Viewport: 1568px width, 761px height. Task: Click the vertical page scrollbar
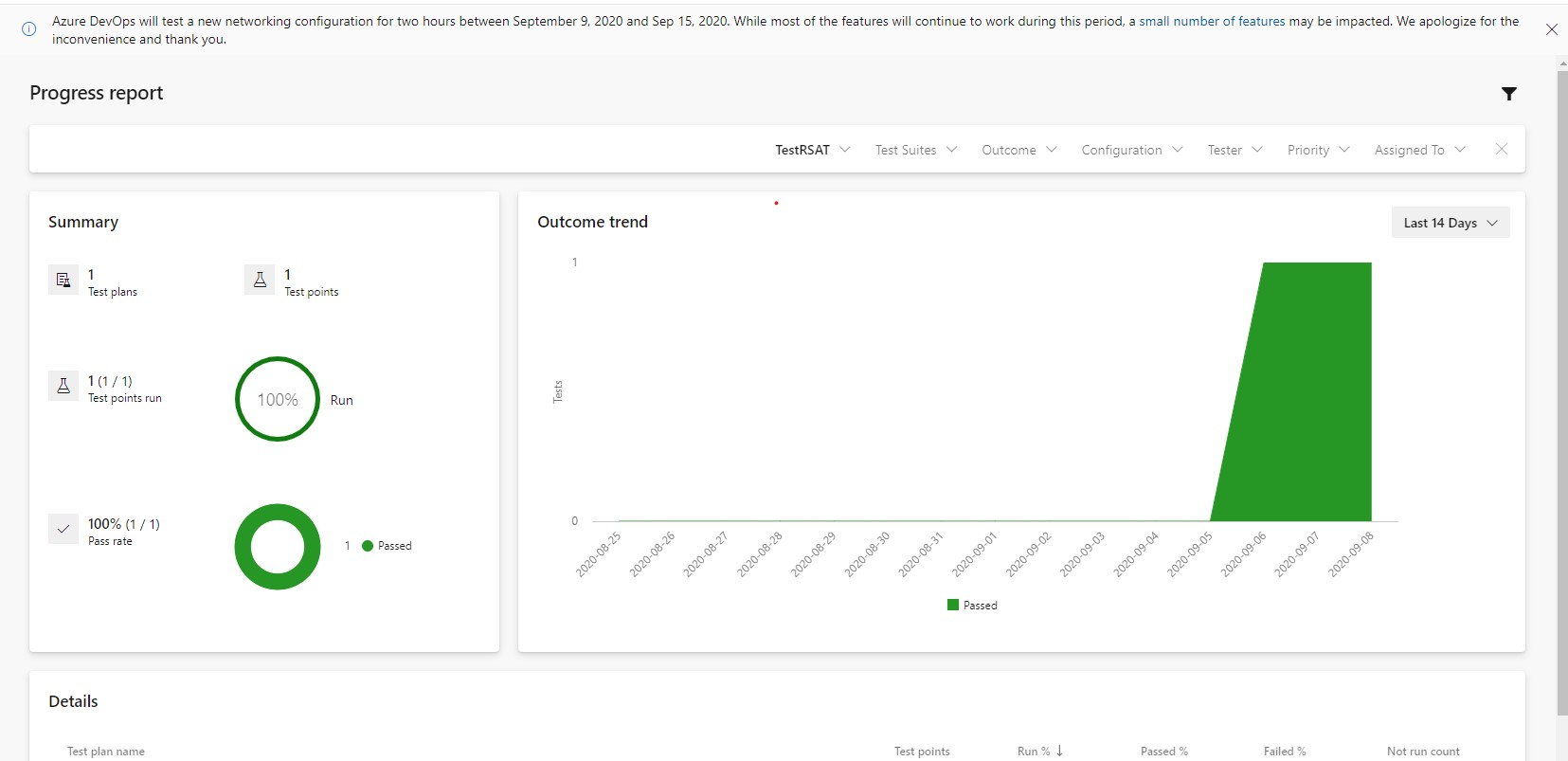click(1561, 379)
